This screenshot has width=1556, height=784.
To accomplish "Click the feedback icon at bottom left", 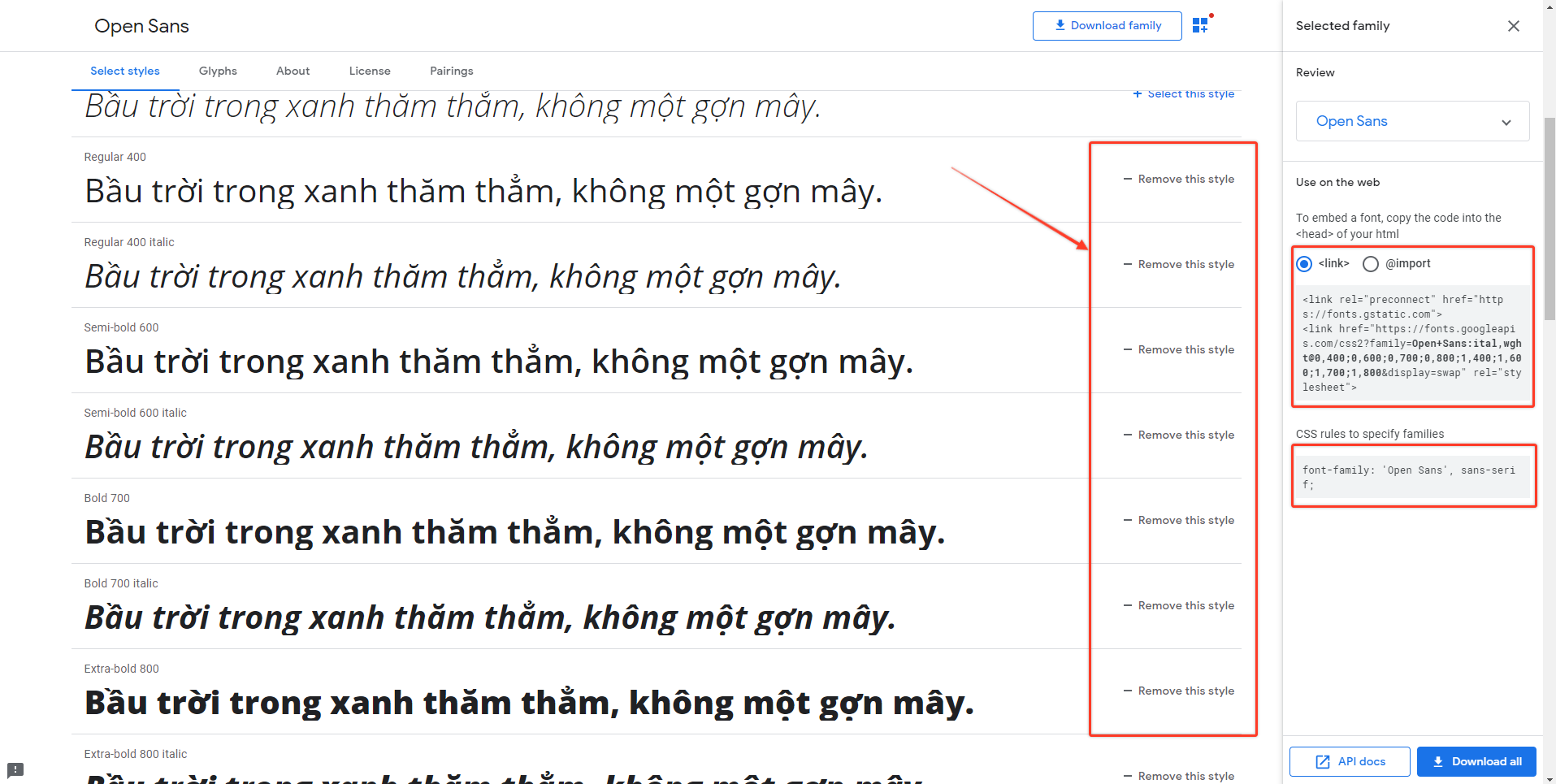I will tap(15, 769).
